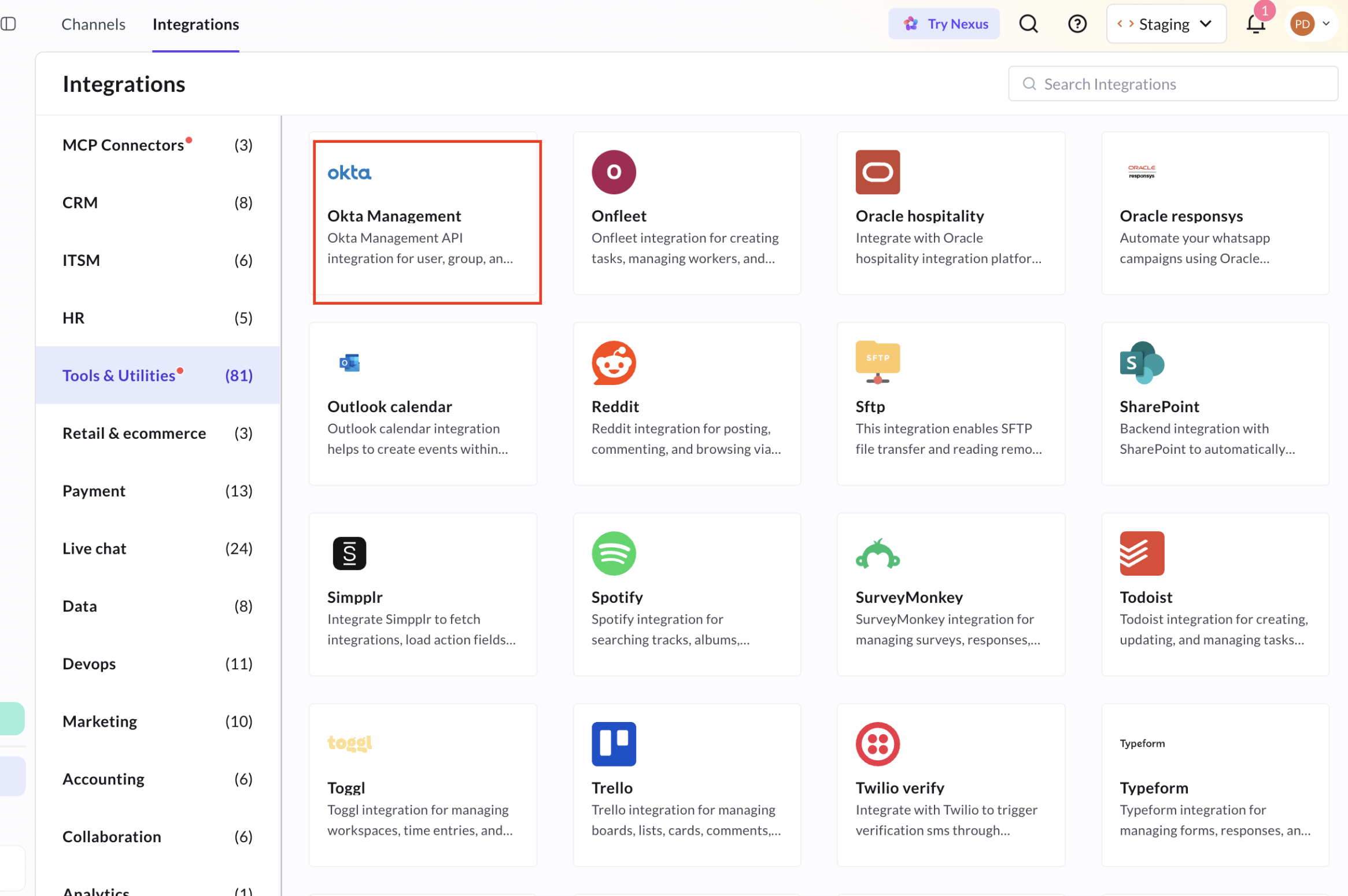Open the Okta Management title
Viewport: 1348px width, 896px height.
pyautogui.click(x=394, y=216)
